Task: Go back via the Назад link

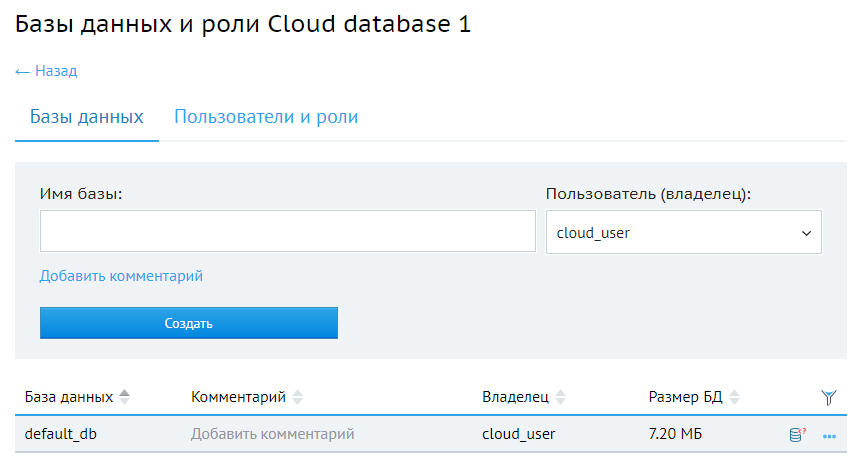Action: (x=46, y=71)
